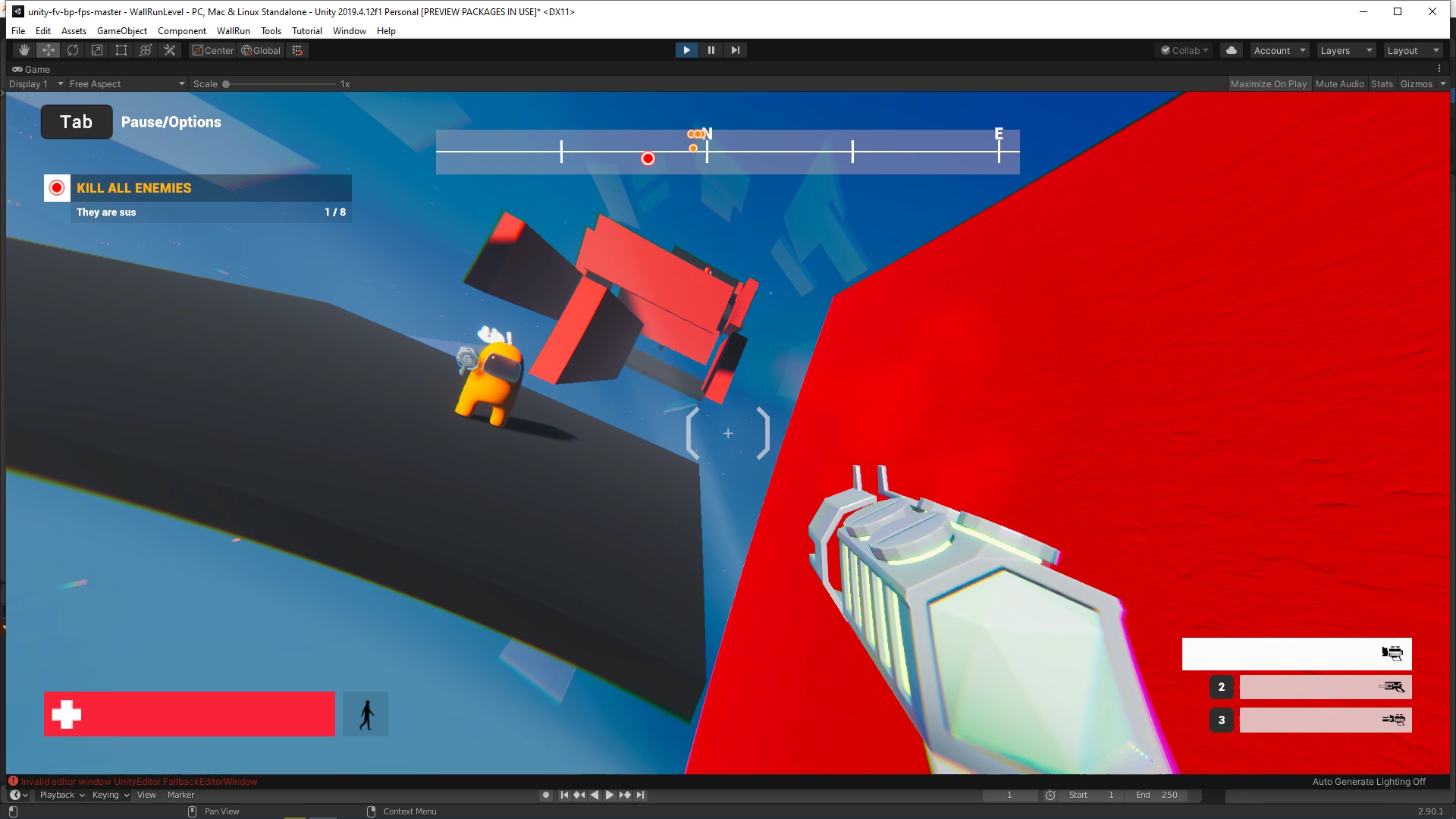1456x819 pixels.
Task: Play the timeline animation in reverse
Action: [595, 795]
